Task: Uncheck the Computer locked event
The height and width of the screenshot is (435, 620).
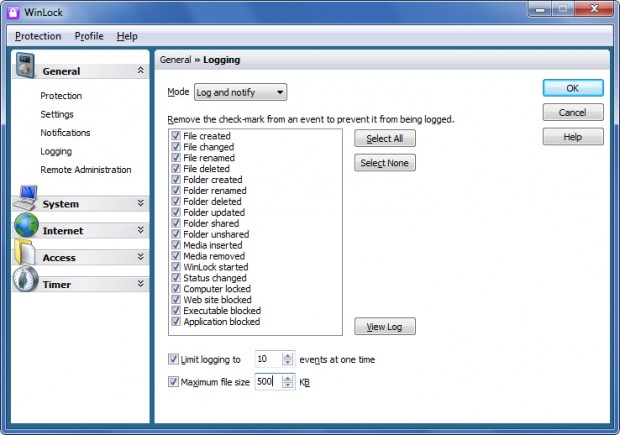Action: tap(176, 289)
